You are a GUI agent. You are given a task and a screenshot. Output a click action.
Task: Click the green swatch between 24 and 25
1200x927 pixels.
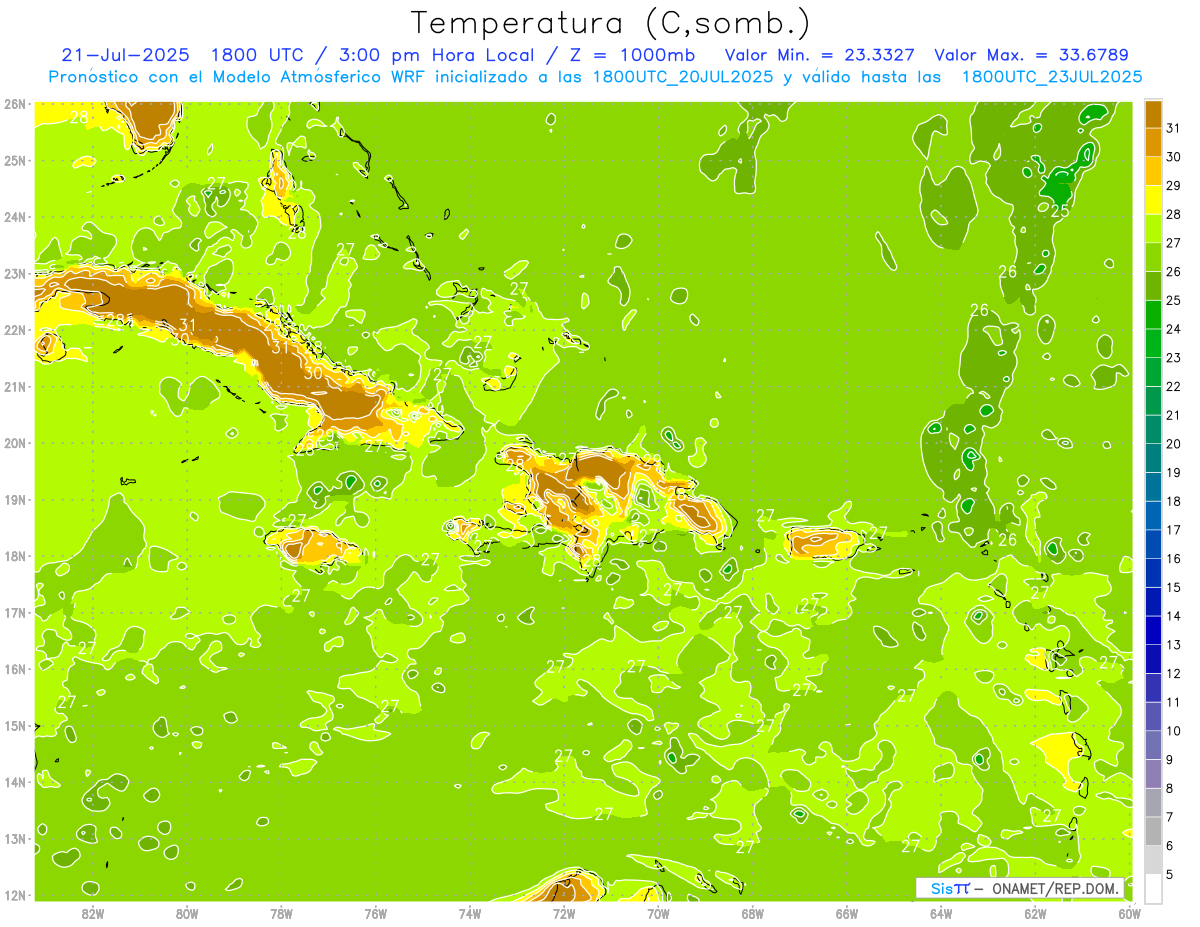point(1153,315)
